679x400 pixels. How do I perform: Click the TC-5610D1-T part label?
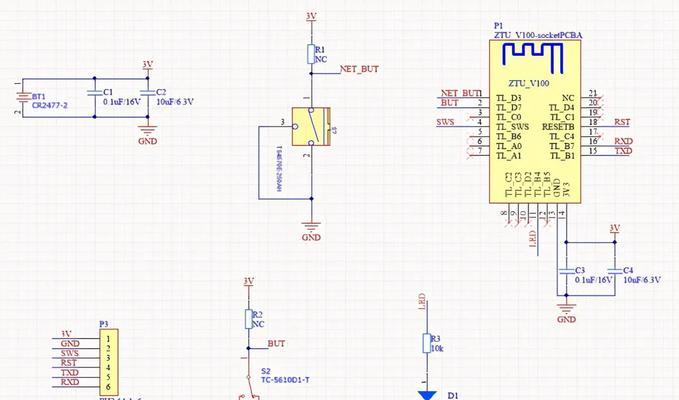pyautogui.click(x=285, y=380)
